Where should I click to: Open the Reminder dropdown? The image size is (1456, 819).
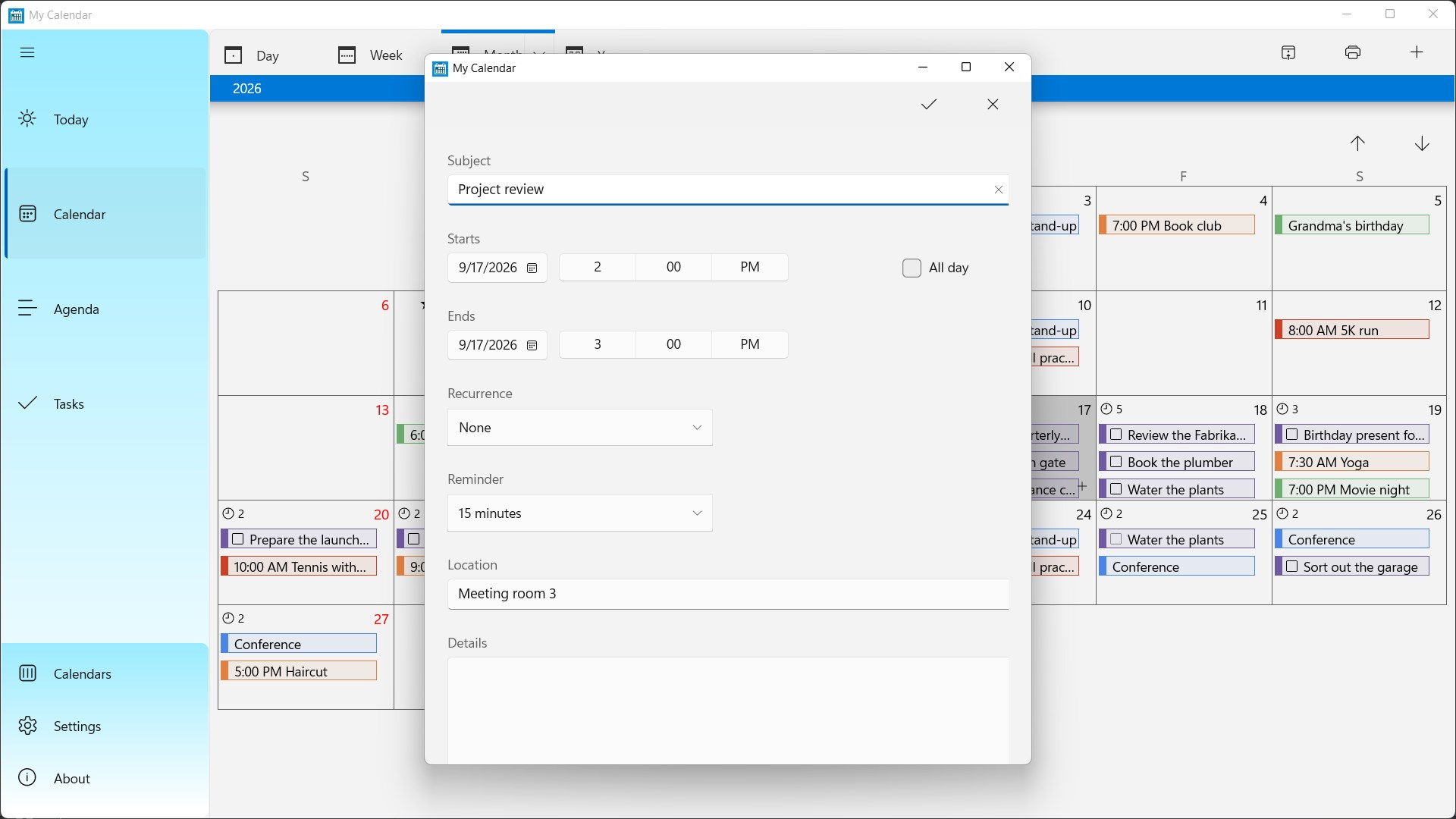(x=579, y=513)
